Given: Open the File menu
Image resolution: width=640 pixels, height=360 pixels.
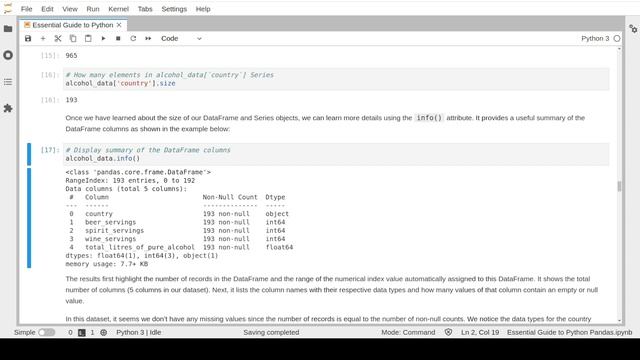Looking at the screenshot, I should pyautogui.click(x=27, y=9).
